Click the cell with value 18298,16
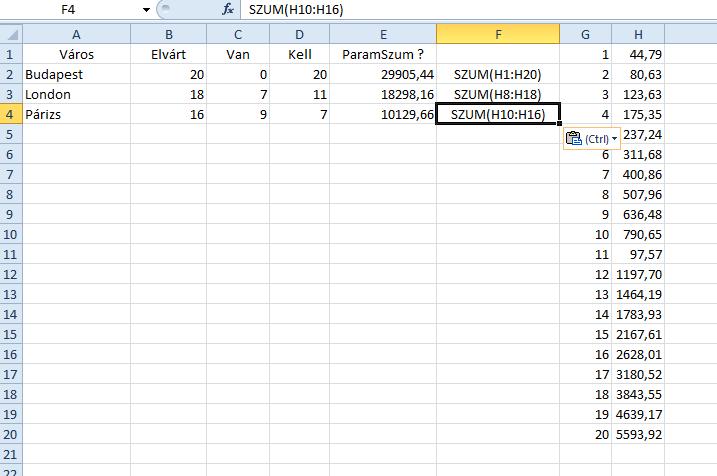The image size is (717, 476). tap(383, 95)
